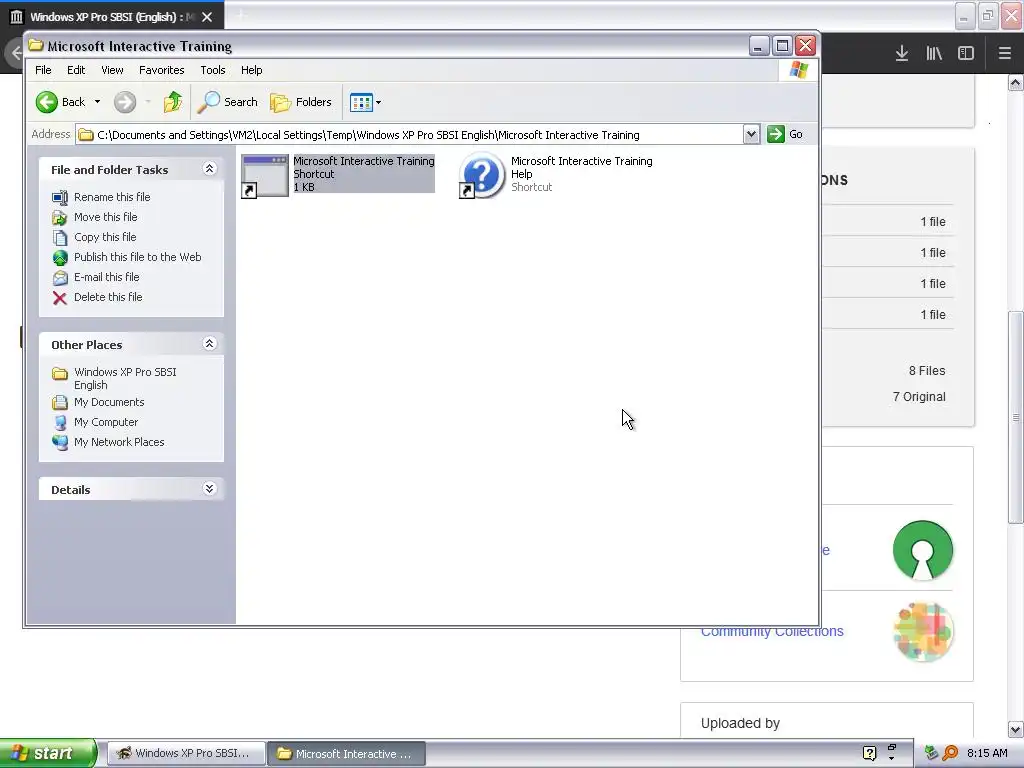Screen dimensions: 1024x768
Task: Click the envelope E-mail icon
Action: coord(59,278)
